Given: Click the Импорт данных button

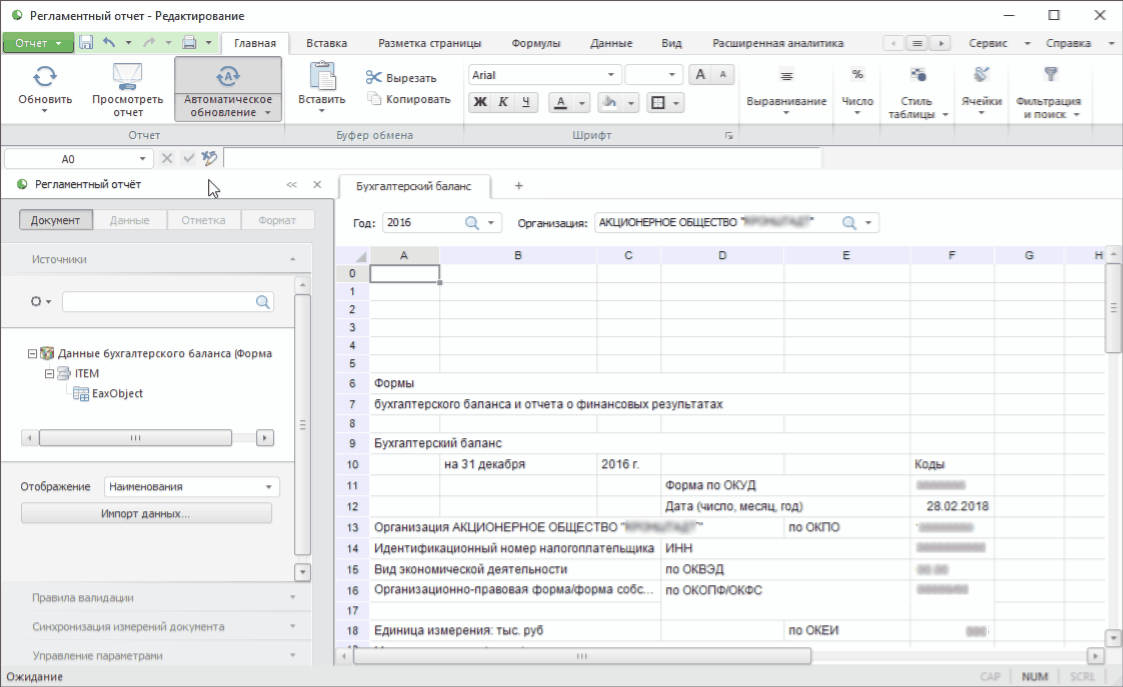Looking at the screenshot, I should (x=146, y=513).
